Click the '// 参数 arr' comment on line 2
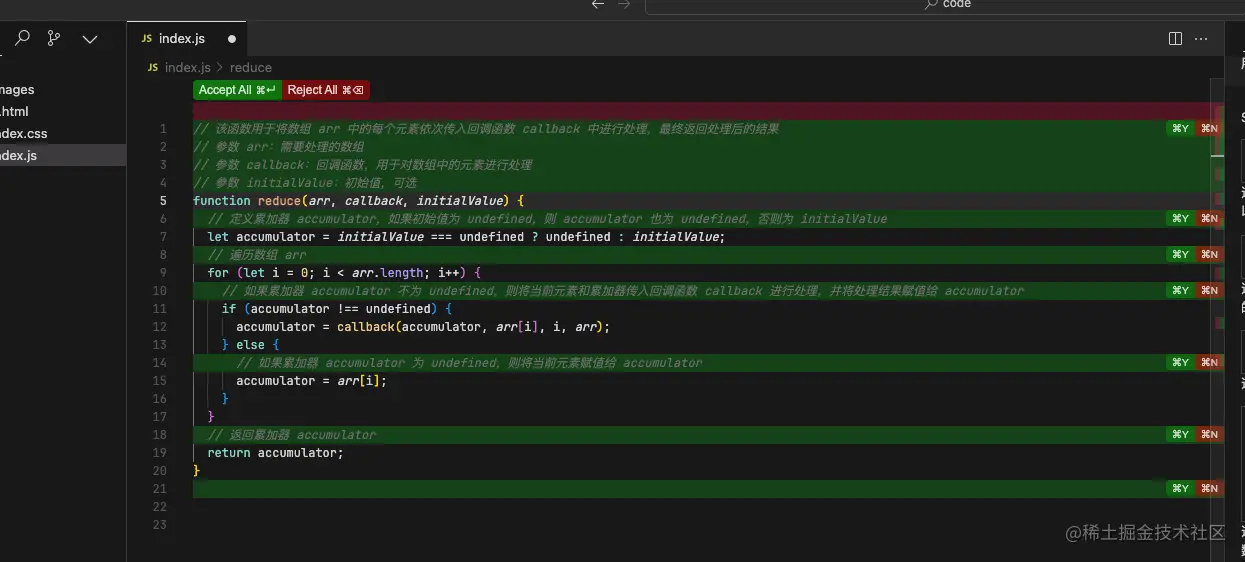The width and height of the screenshot is (1245, 562). point(279,146)
